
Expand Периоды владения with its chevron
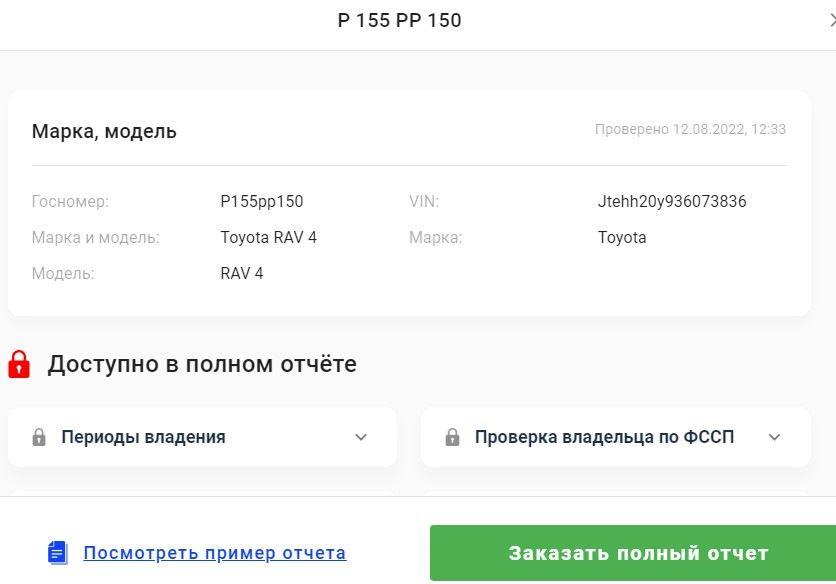click(361, 437)
